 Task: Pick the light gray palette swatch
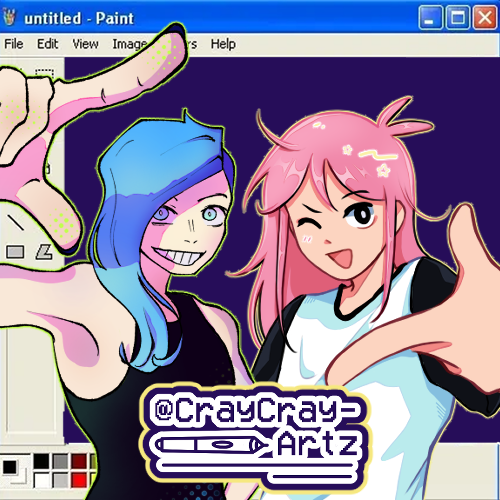click(60, 481)
